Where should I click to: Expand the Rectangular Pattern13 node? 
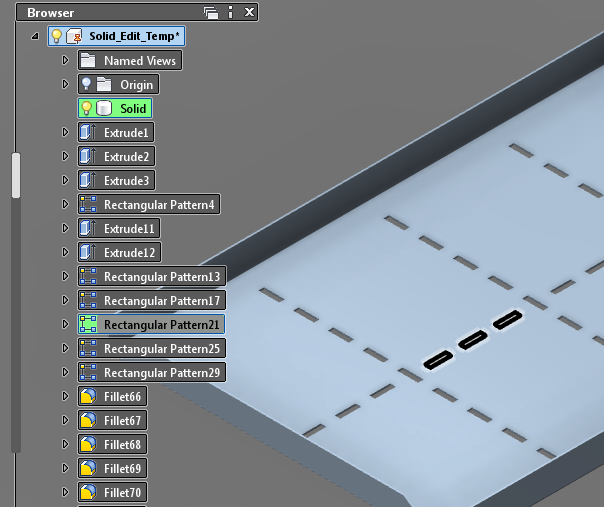point(66,277)
